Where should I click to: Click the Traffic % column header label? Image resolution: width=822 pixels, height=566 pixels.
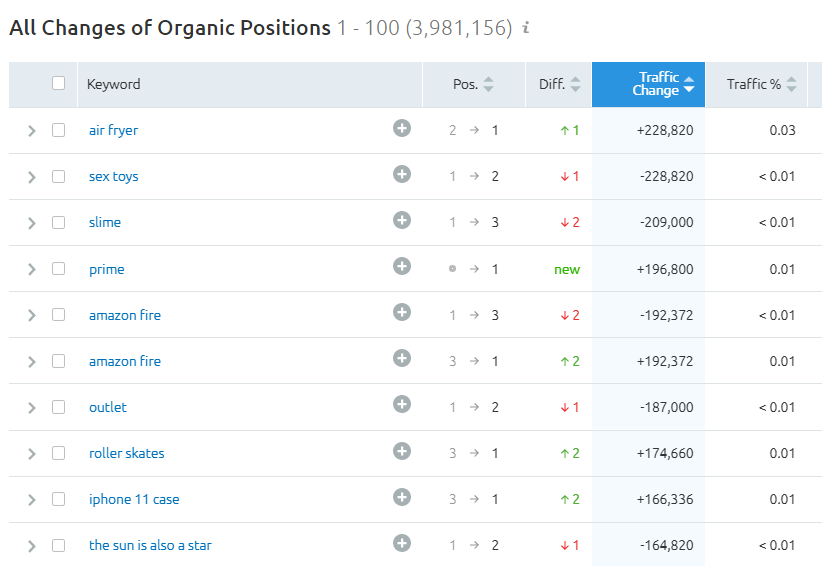coord(753,84)
